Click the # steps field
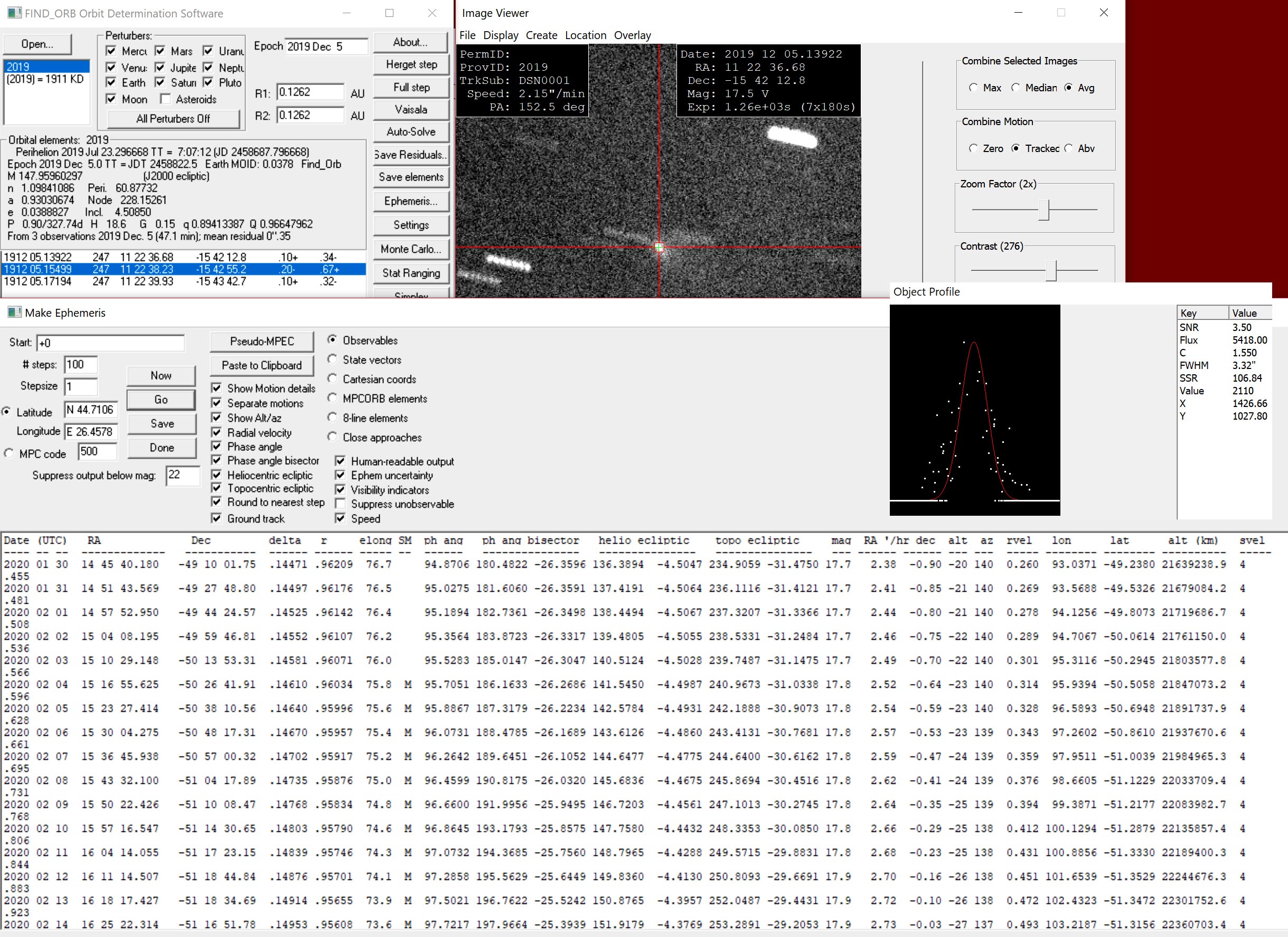Image resolution: width=1288 pixels, height=937 pixels. point(80,364)
